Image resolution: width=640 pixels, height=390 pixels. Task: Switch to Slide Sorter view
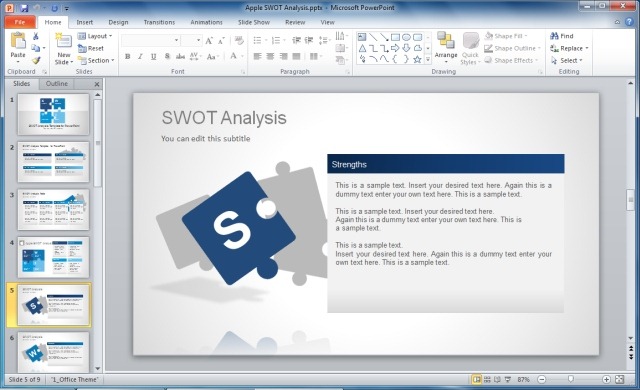pyautogui.click(x=487, y=379)
